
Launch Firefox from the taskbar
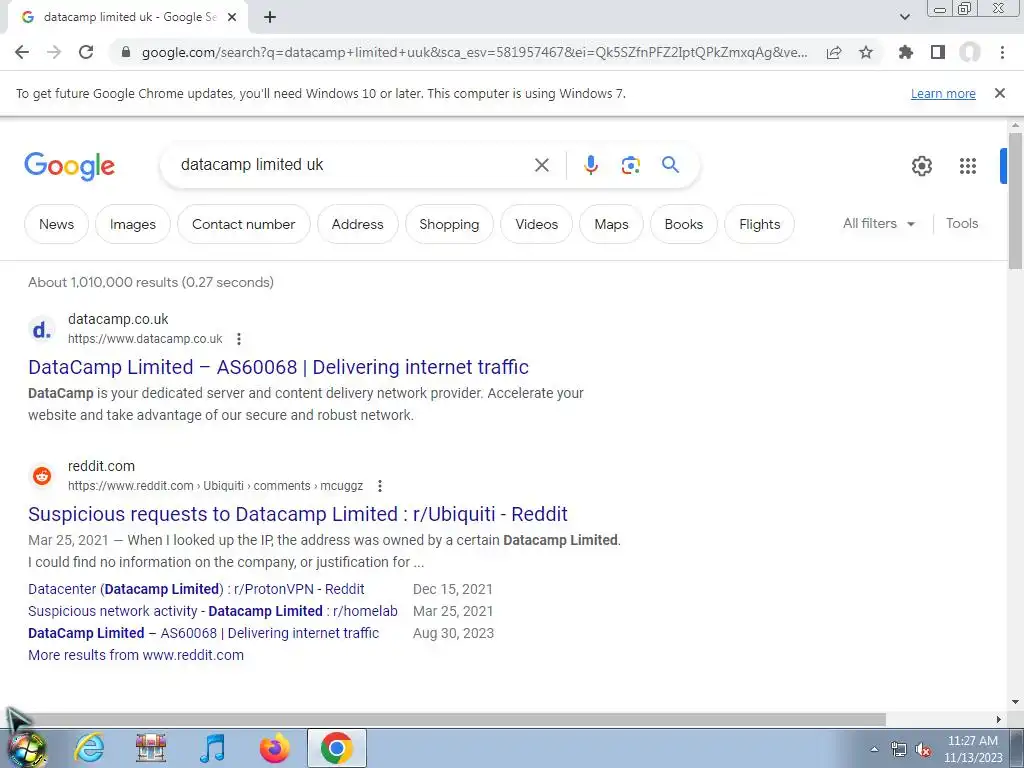coord(274,748)
